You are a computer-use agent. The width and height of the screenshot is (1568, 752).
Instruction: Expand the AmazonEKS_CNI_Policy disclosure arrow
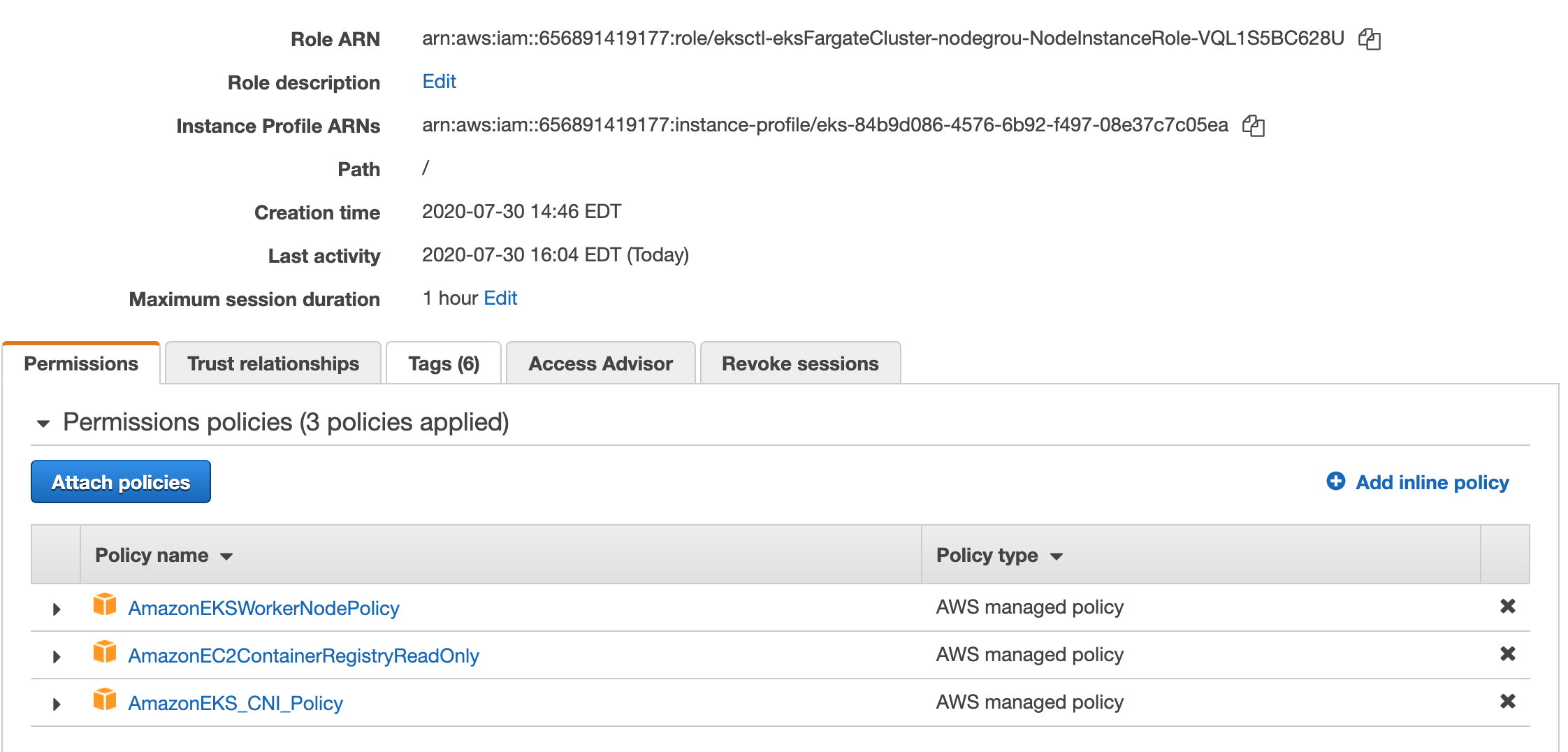coord(56,703)
